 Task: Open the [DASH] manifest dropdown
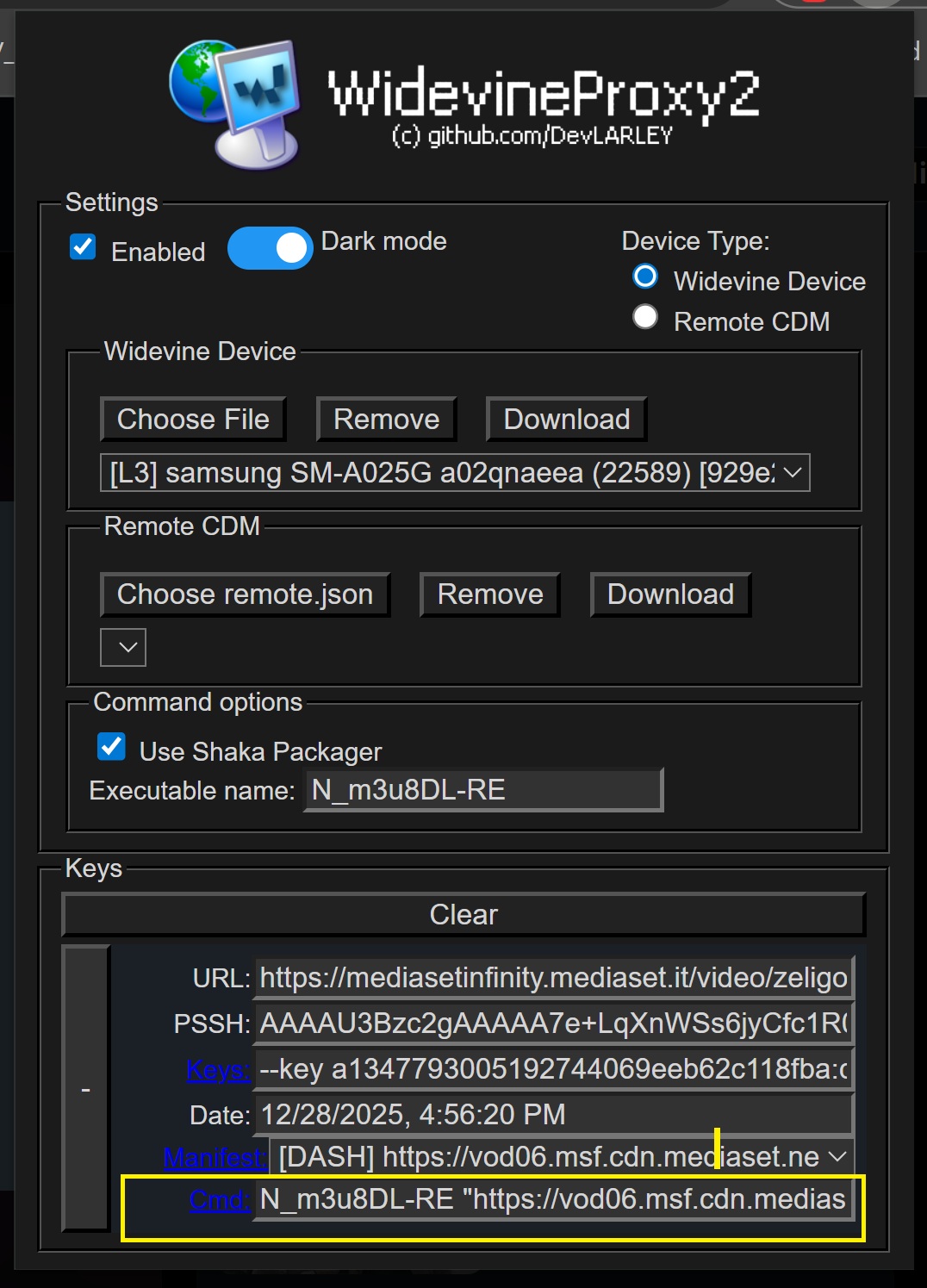[563, 1157]
